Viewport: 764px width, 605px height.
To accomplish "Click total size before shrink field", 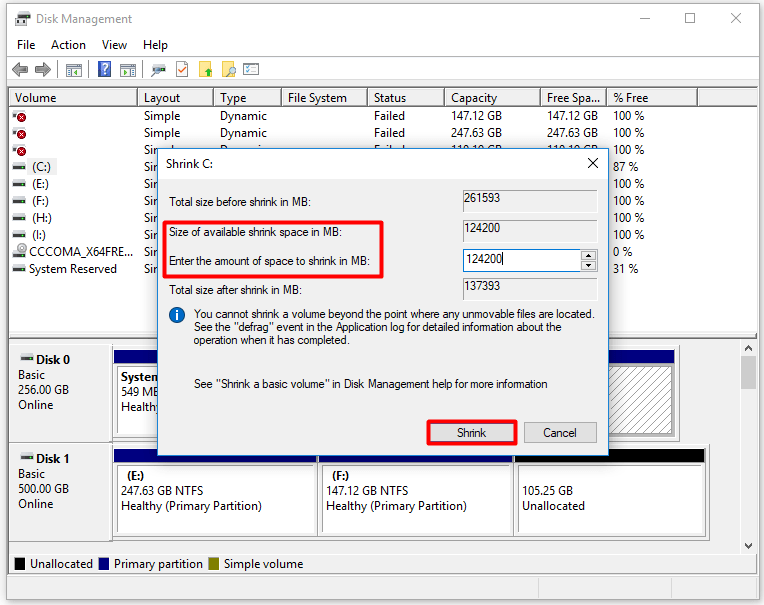I will (530, 201).
